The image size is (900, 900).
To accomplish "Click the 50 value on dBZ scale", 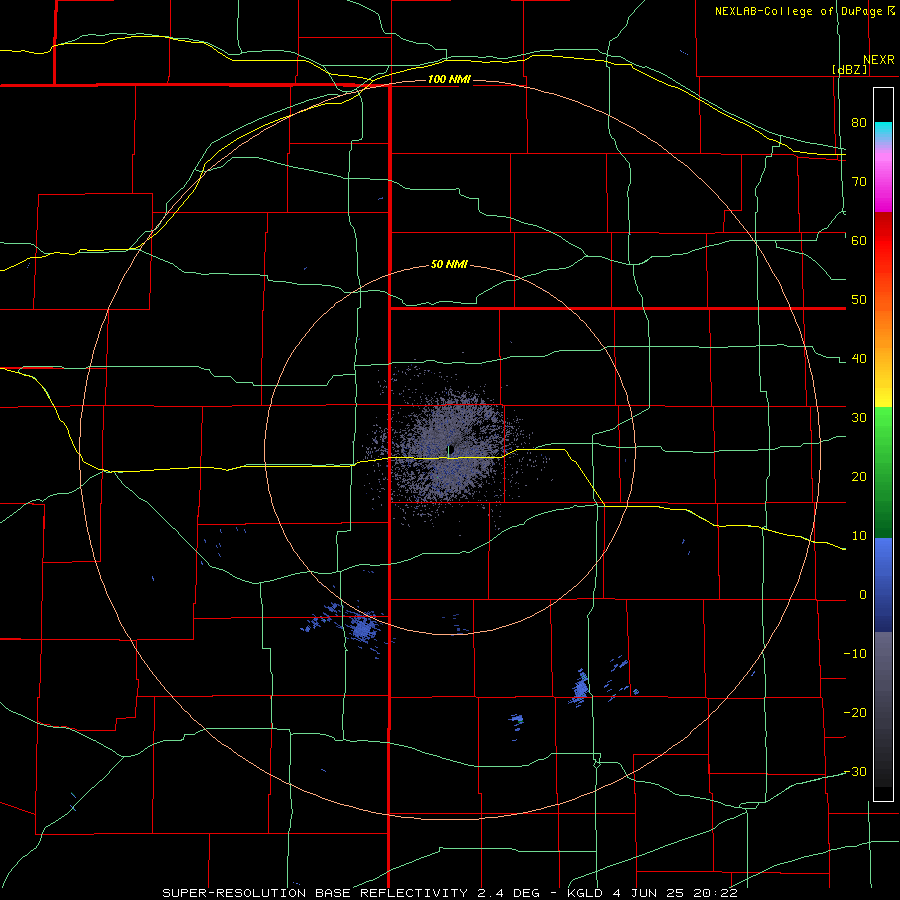I will (x=859, y=300).
